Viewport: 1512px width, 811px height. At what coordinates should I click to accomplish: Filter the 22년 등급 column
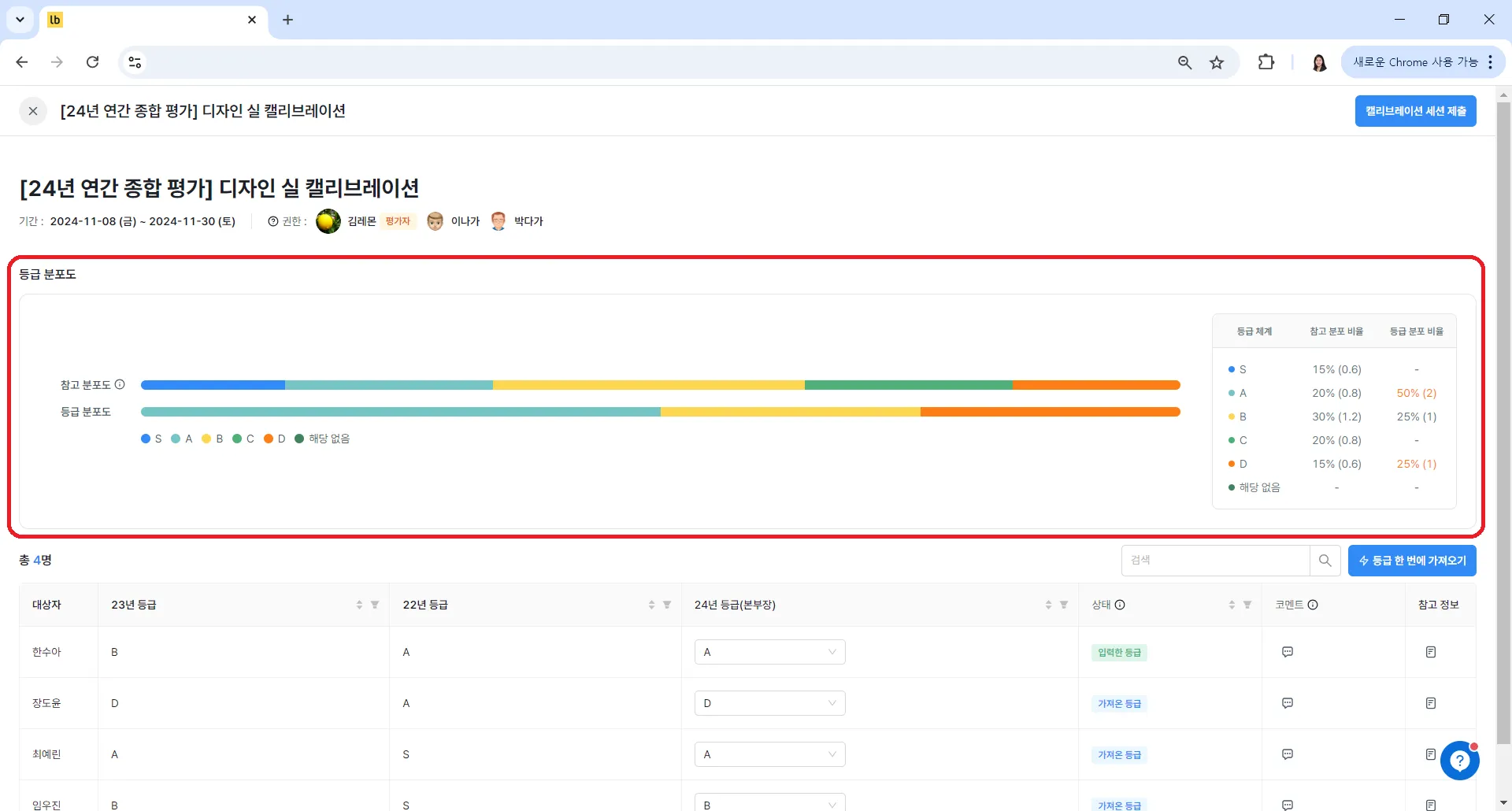667,605
